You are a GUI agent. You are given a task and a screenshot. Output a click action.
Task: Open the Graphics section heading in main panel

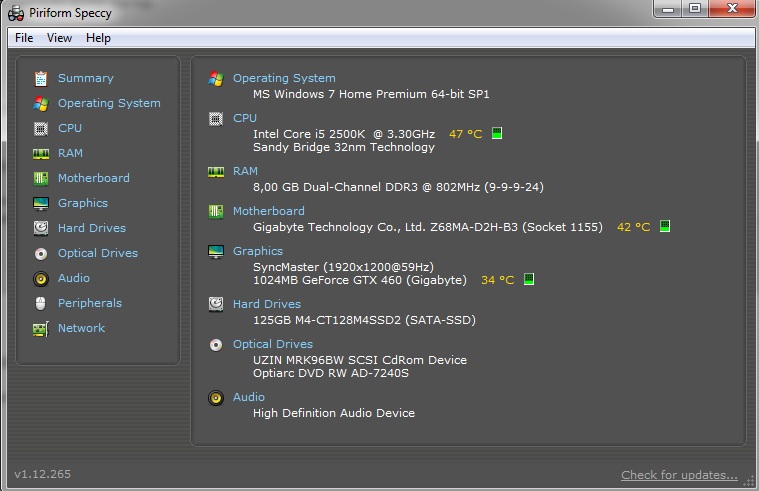click(258, 251)
